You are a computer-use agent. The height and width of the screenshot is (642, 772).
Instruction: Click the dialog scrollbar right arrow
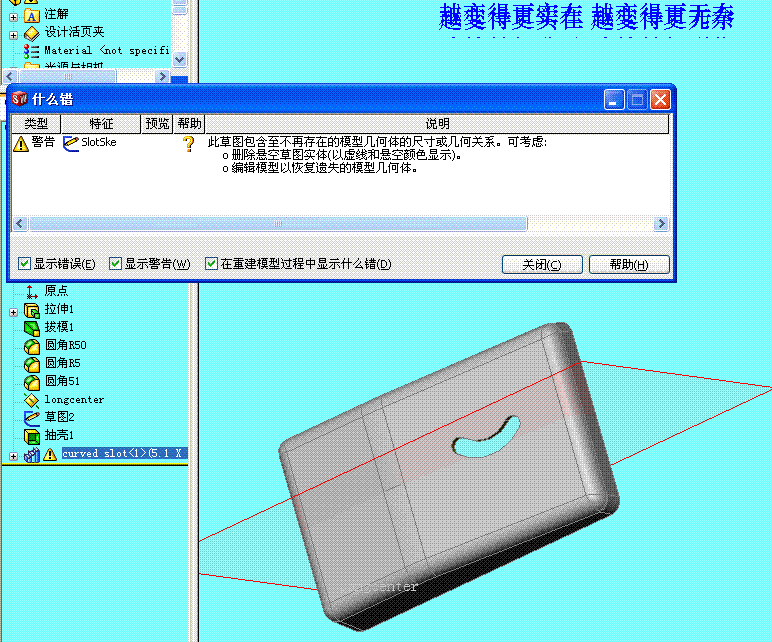pyautogui.click(x=661, y=224)
